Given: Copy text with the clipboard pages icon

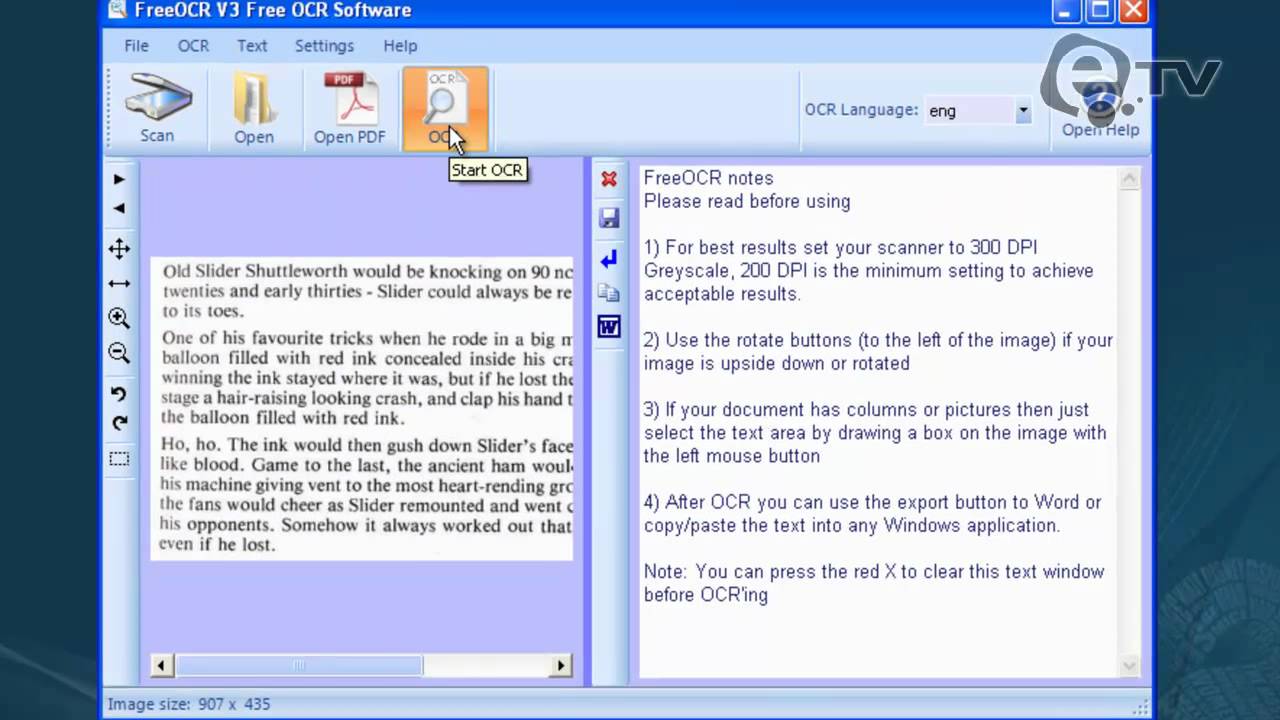Looking at the screenshot, I should pos(609,293).
